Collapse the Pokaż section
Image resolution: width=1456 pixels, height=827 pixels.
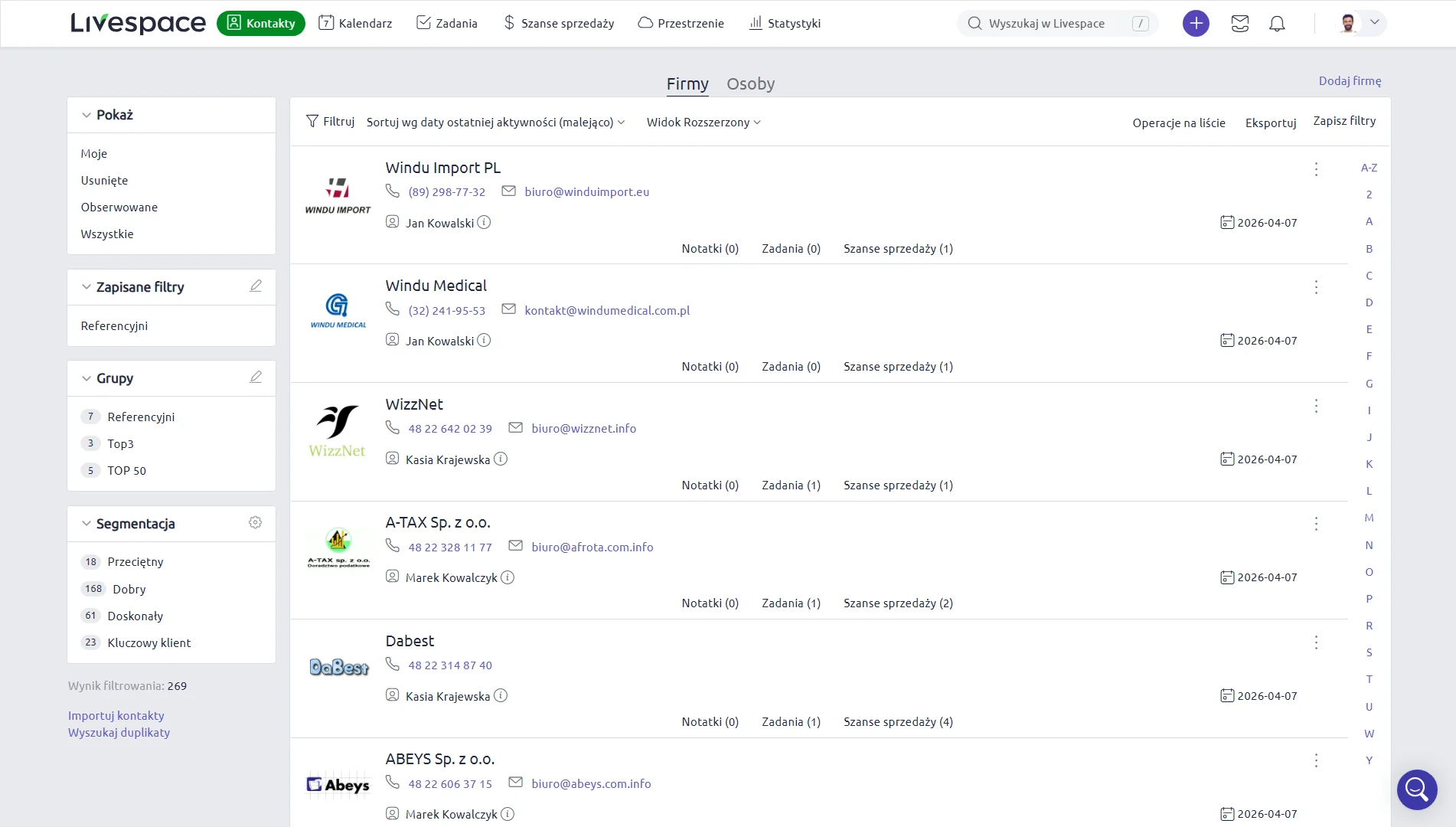(x=87, y=115)
